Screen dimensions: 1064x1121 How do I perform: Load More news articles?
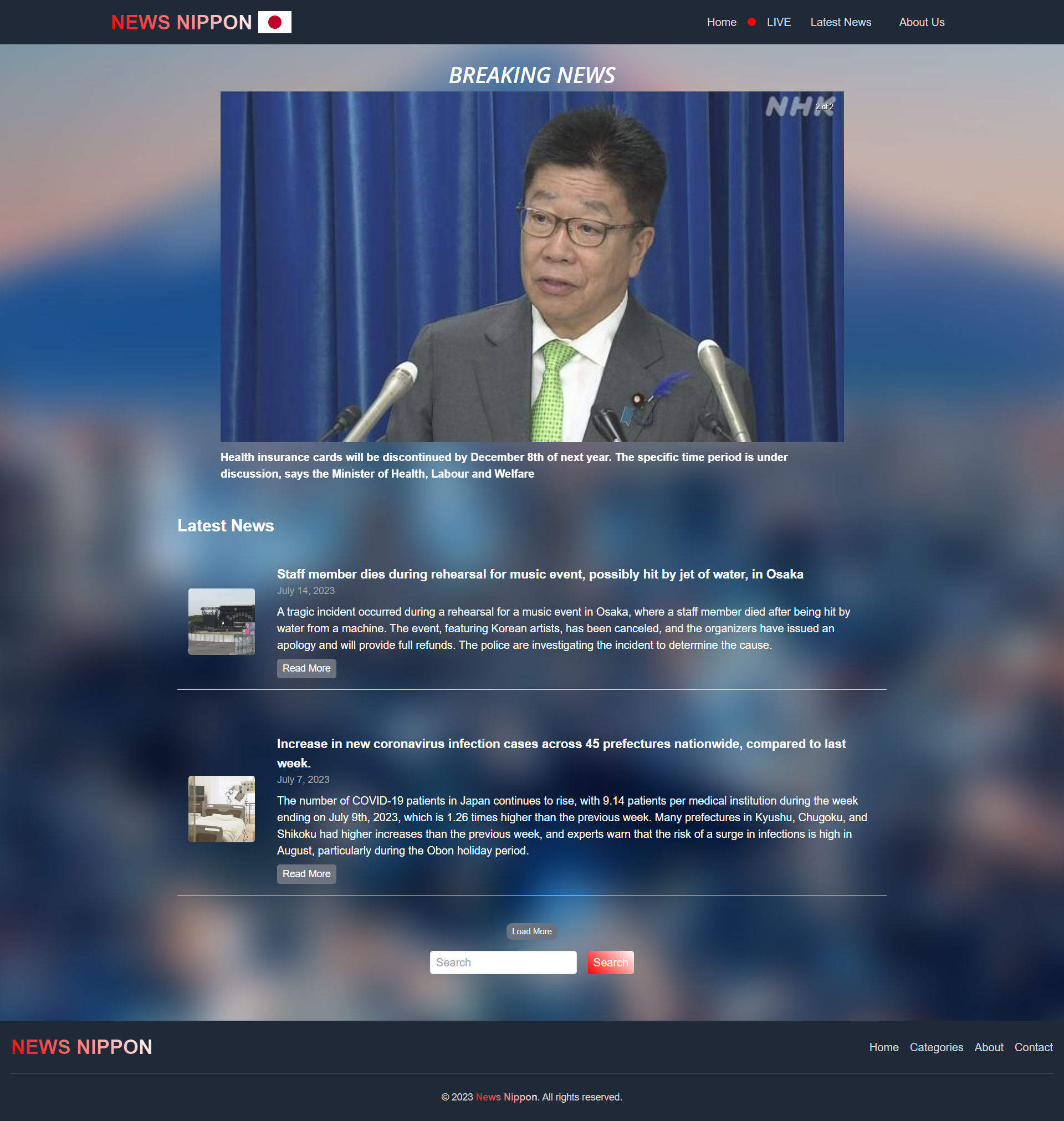tap(531, 931)
